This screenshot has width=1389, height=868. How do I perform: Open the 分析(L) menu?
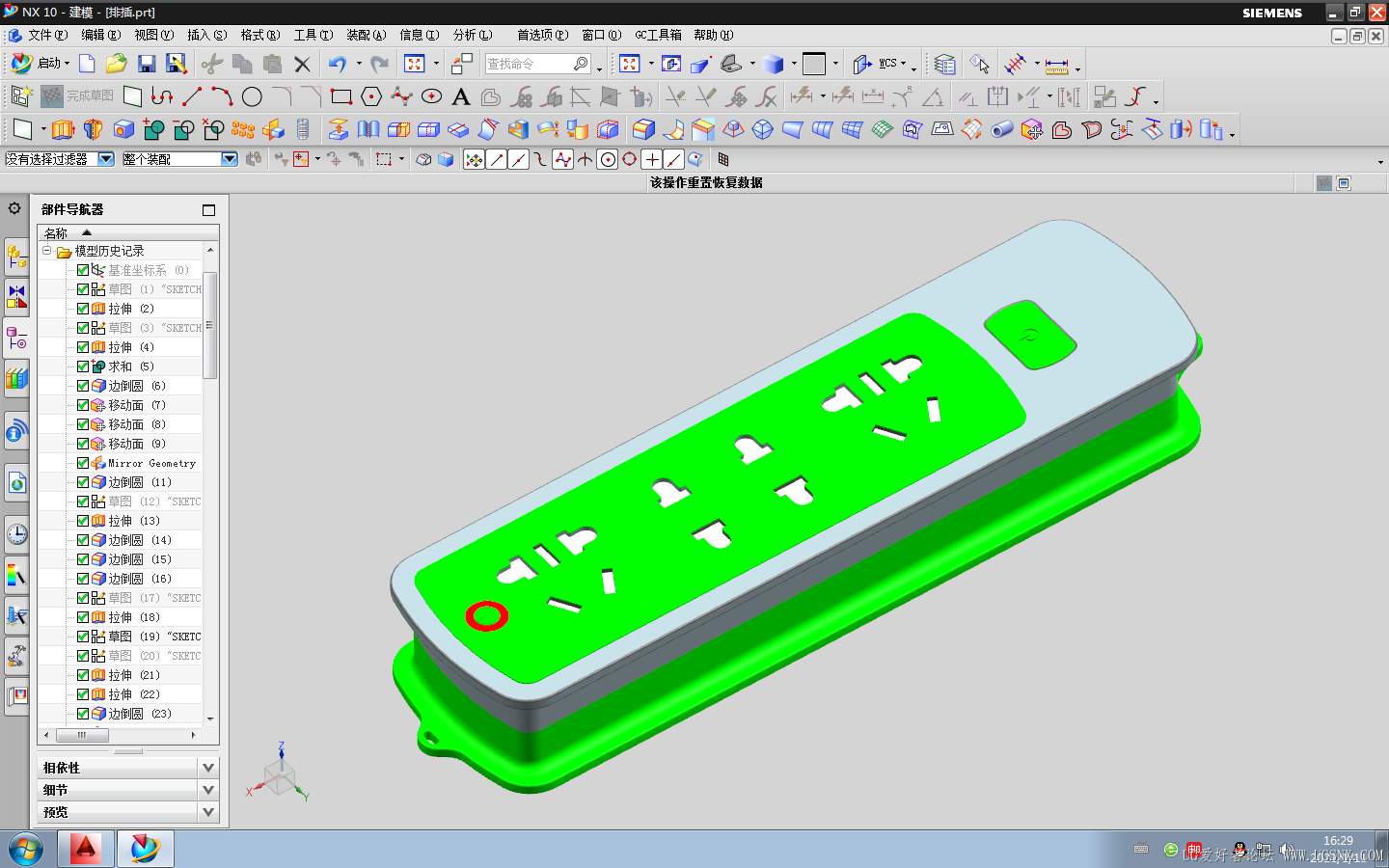tap(473, 35)
